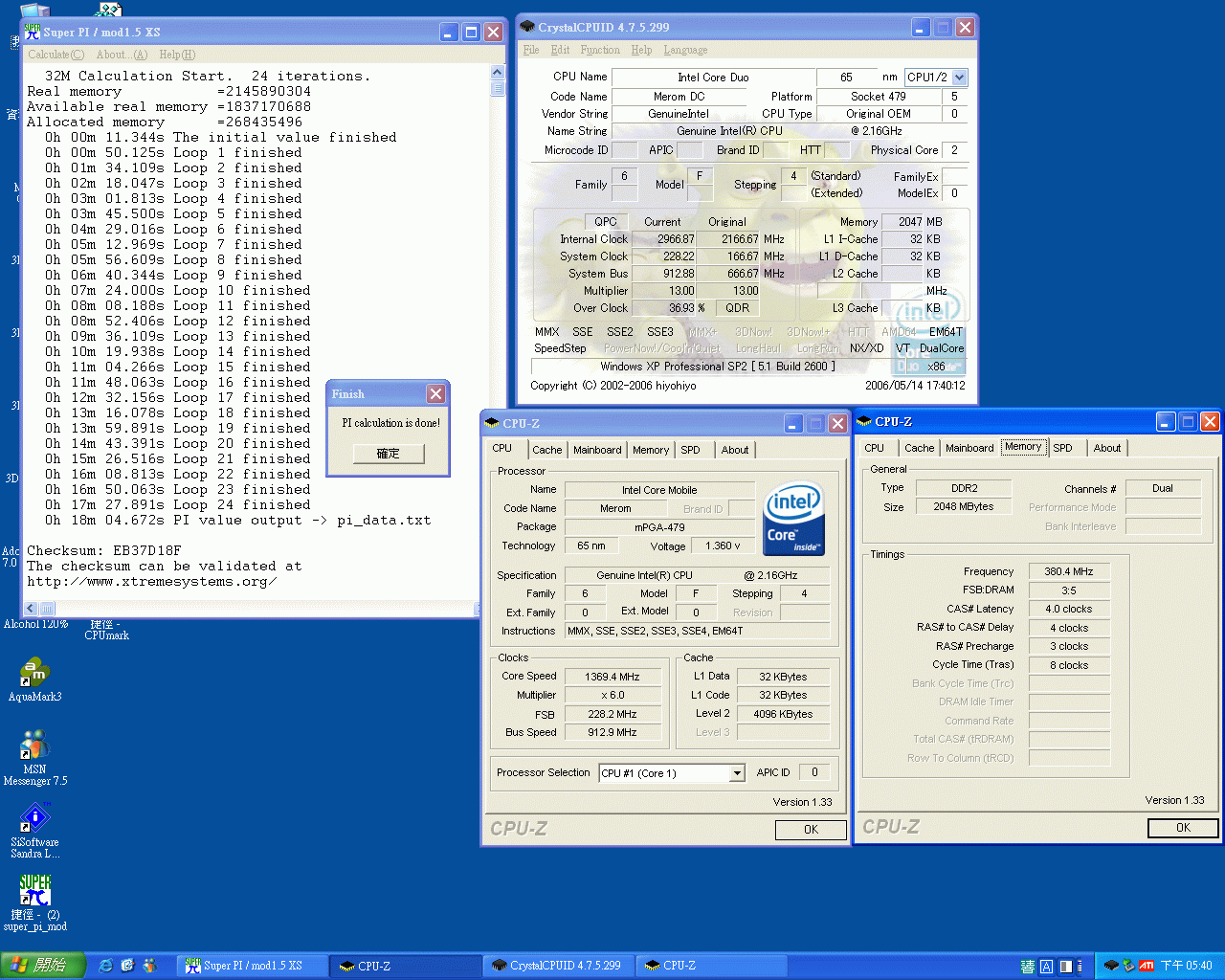Open the About..(A) menu in Super PI
Screen dimensions: 1225x980
click(x=122, y=55)
